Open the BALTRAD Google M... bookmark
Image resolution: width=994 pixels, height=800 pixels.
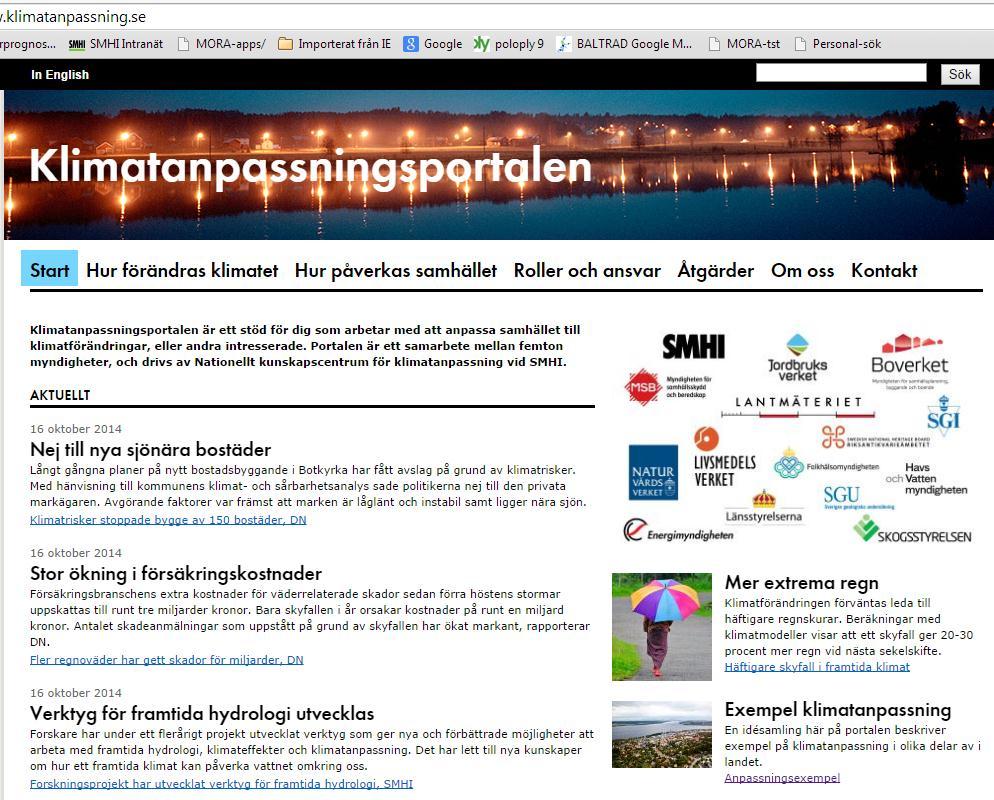624,44
